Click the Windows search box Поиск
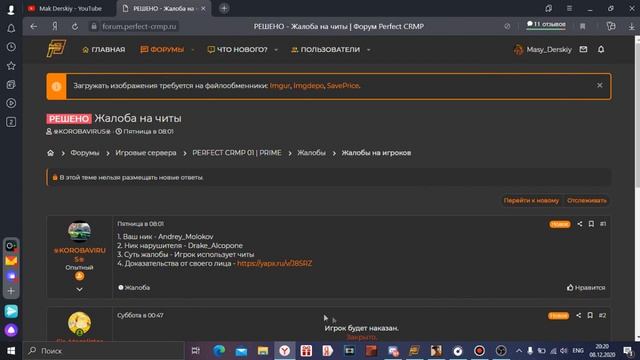The image size is (640, 360). [x=104, y=351]
